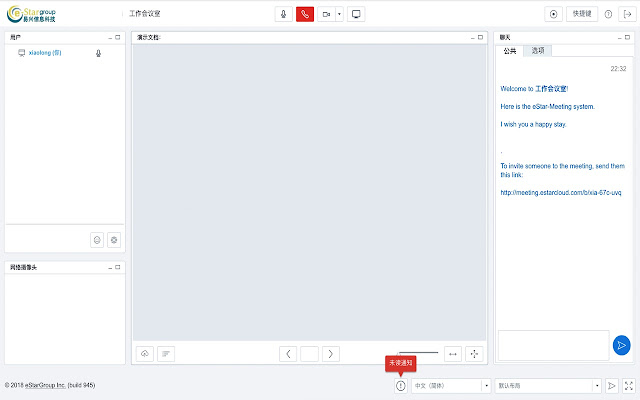
Task: Switch to the 公共 chat tab
Action: tap(510, 51)
